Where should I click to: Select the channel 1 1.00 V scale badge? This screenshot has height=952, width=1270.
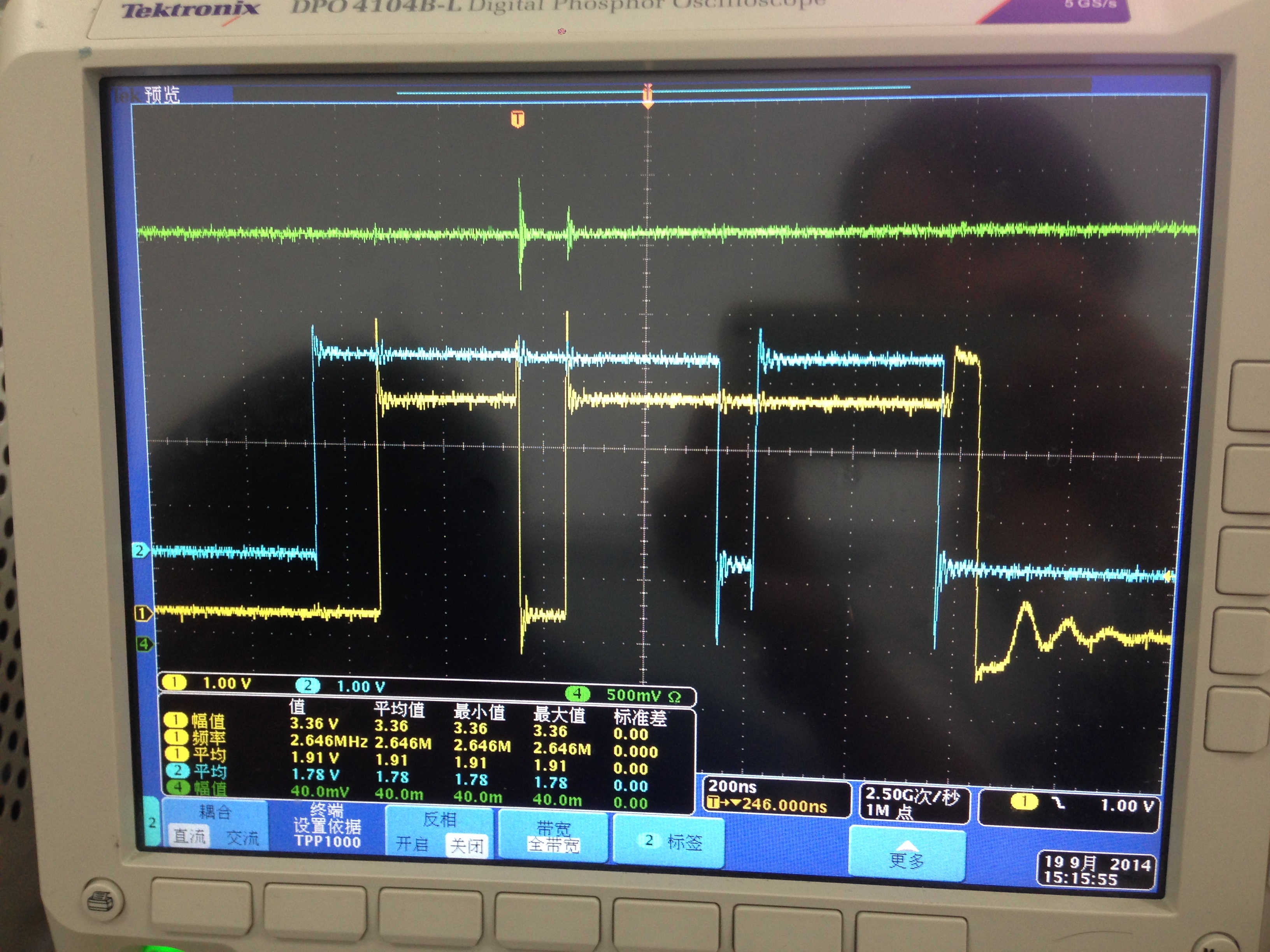(208, 683)
